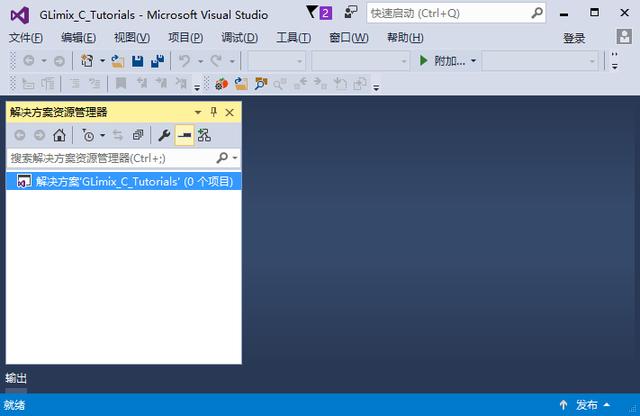This screenshot has width=640, height=416.
Task: Click the find in files toolbar icon
Action: [261, 84]
